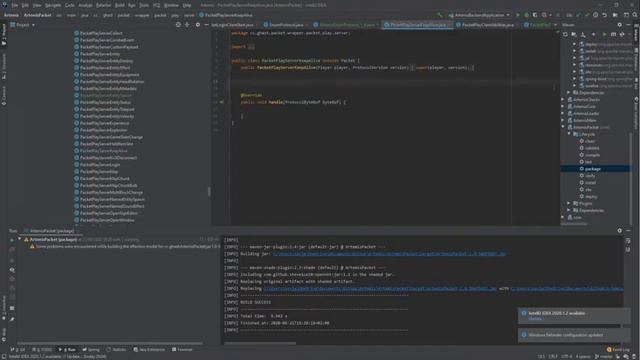
Task: Click the pin tab icon in Run panel
Action: (x=12, y=319)
